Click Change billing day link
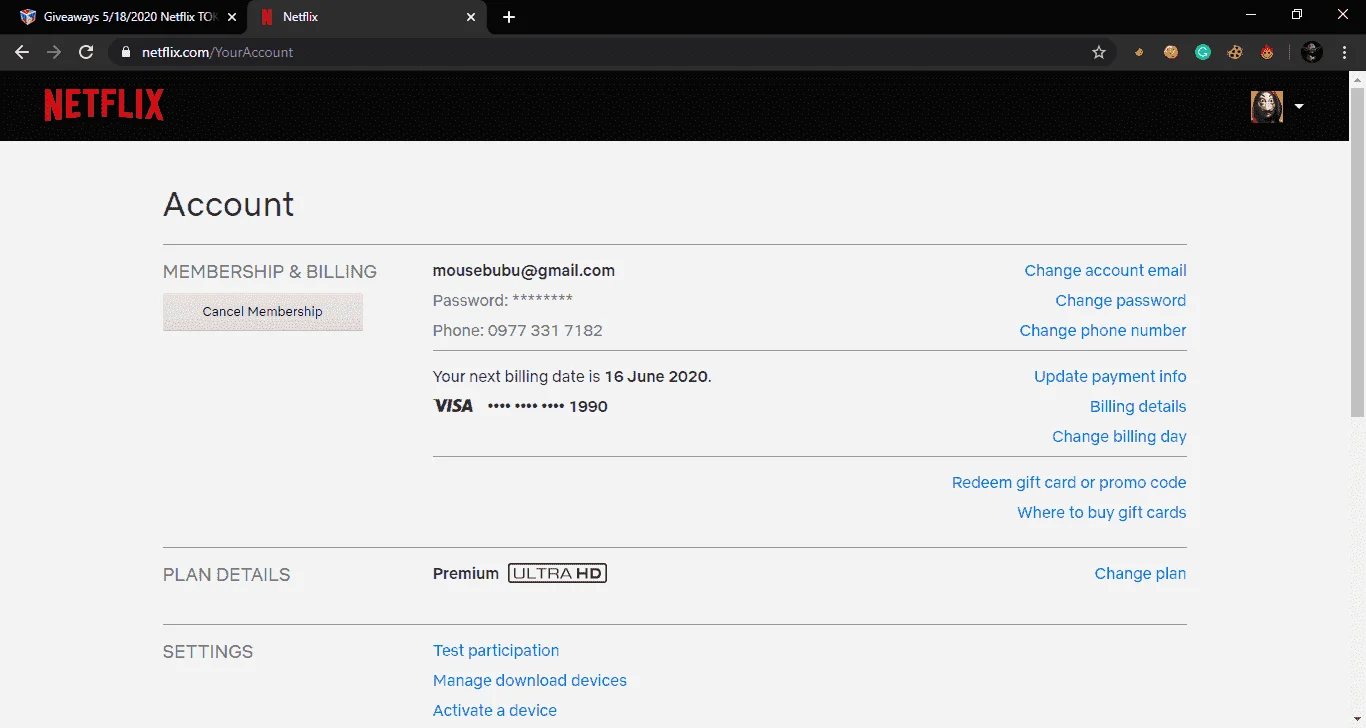This screenshot has width=1366, height=728. 1119,437
